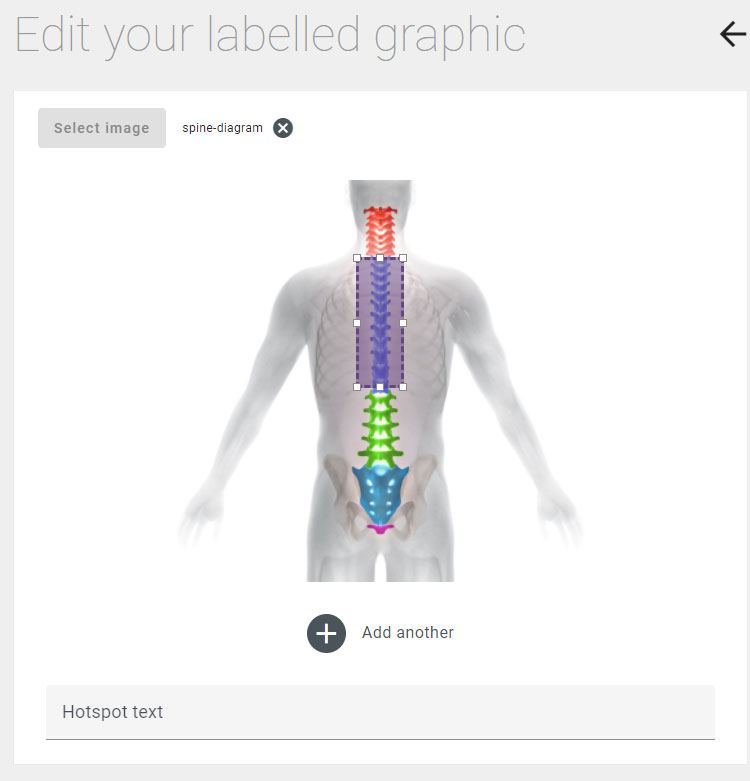
Task: Click the spine-diagram filename label
Action: [222, 128]
